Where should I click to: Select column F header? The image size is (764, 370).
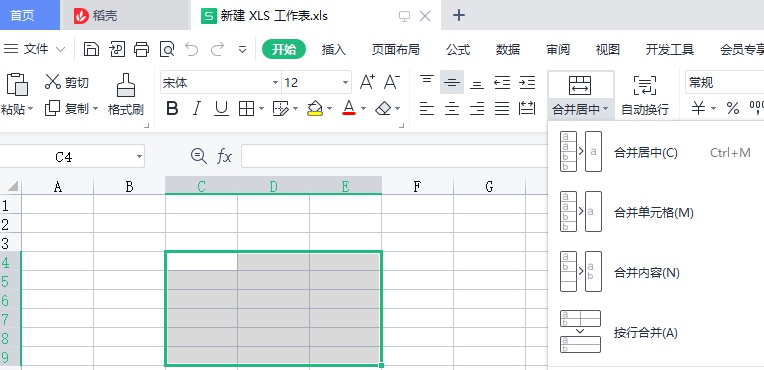pyautogui.click(x=417, y=186)
